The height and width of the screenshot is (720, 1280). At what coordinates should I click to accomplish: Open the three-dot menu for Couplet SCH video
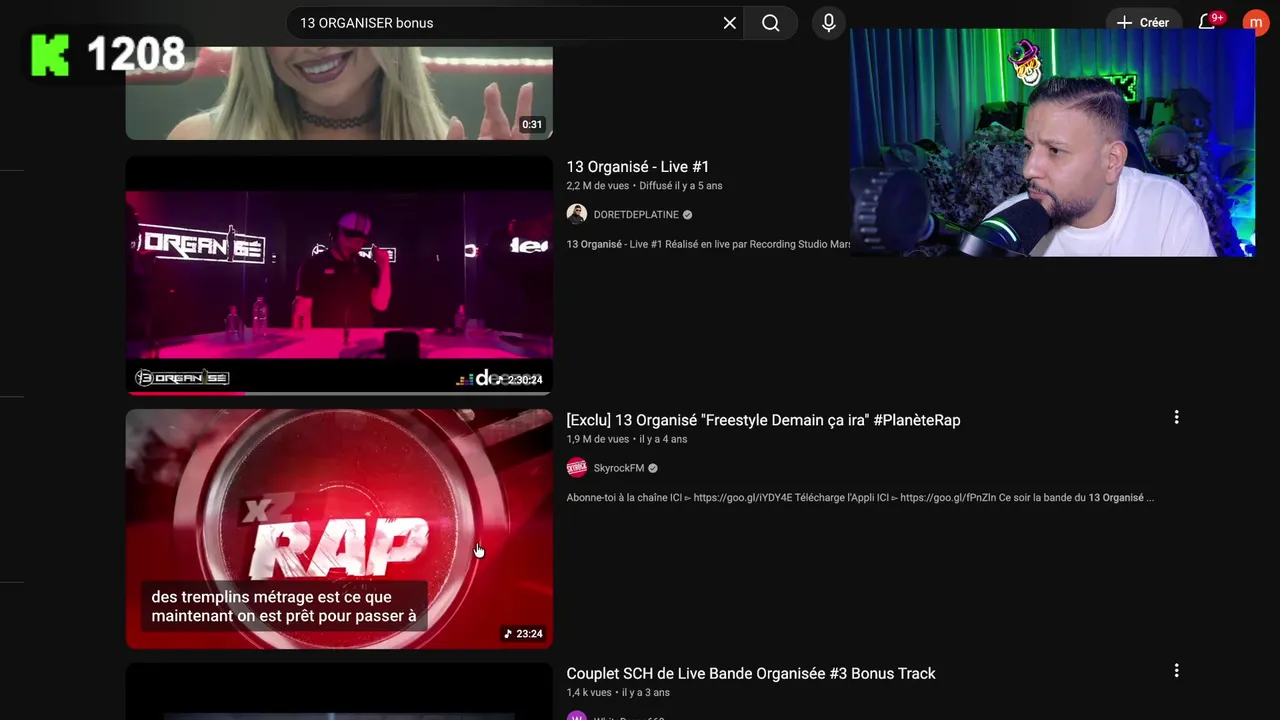click(x=1176, y=671)
